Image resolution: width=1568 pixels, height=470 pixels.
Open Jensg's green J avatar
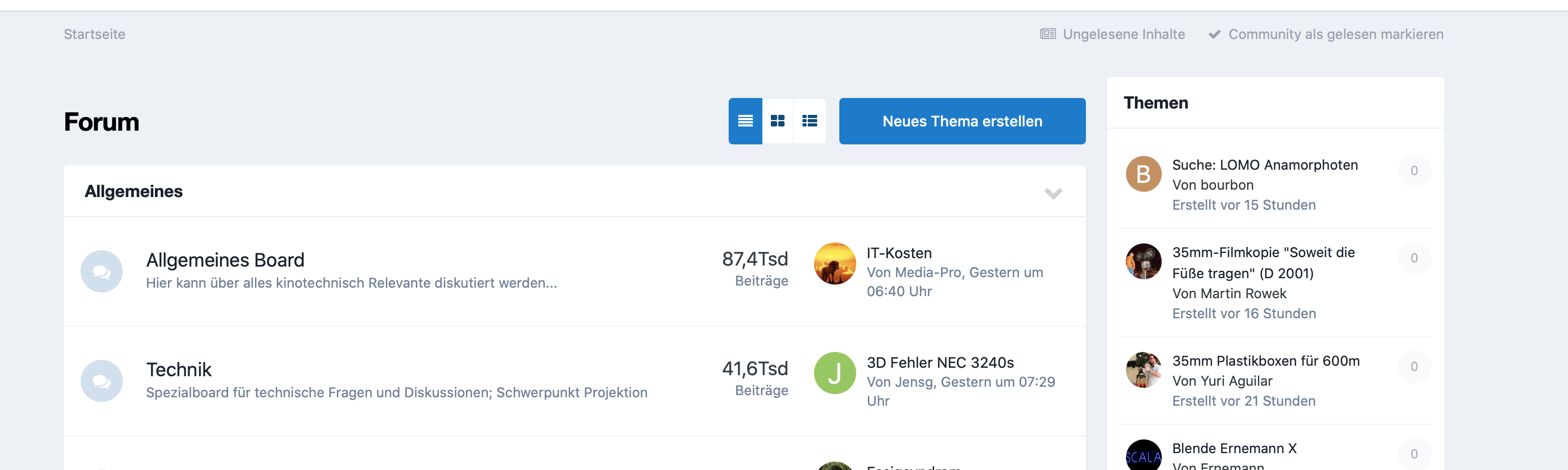point(835,373)
